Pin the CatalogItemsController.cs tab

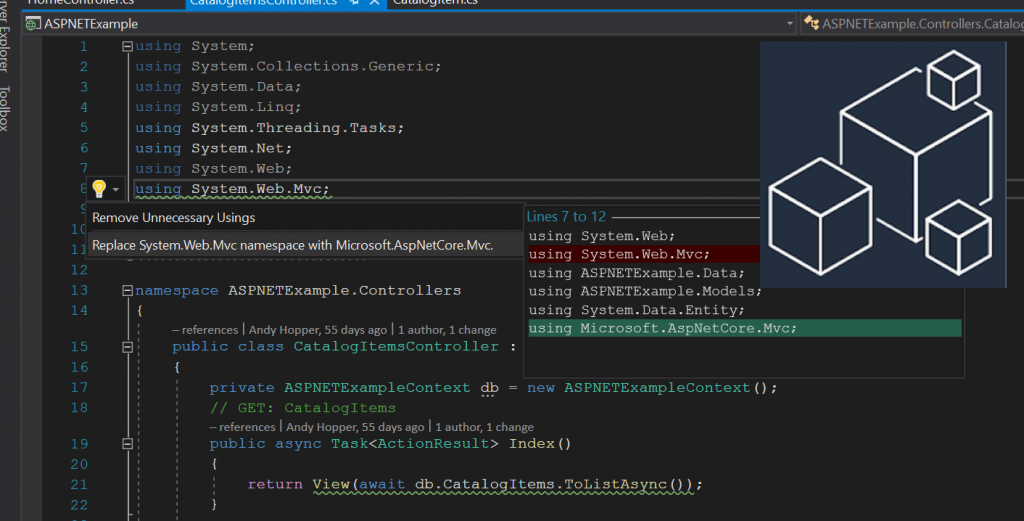tap(357, 4)
